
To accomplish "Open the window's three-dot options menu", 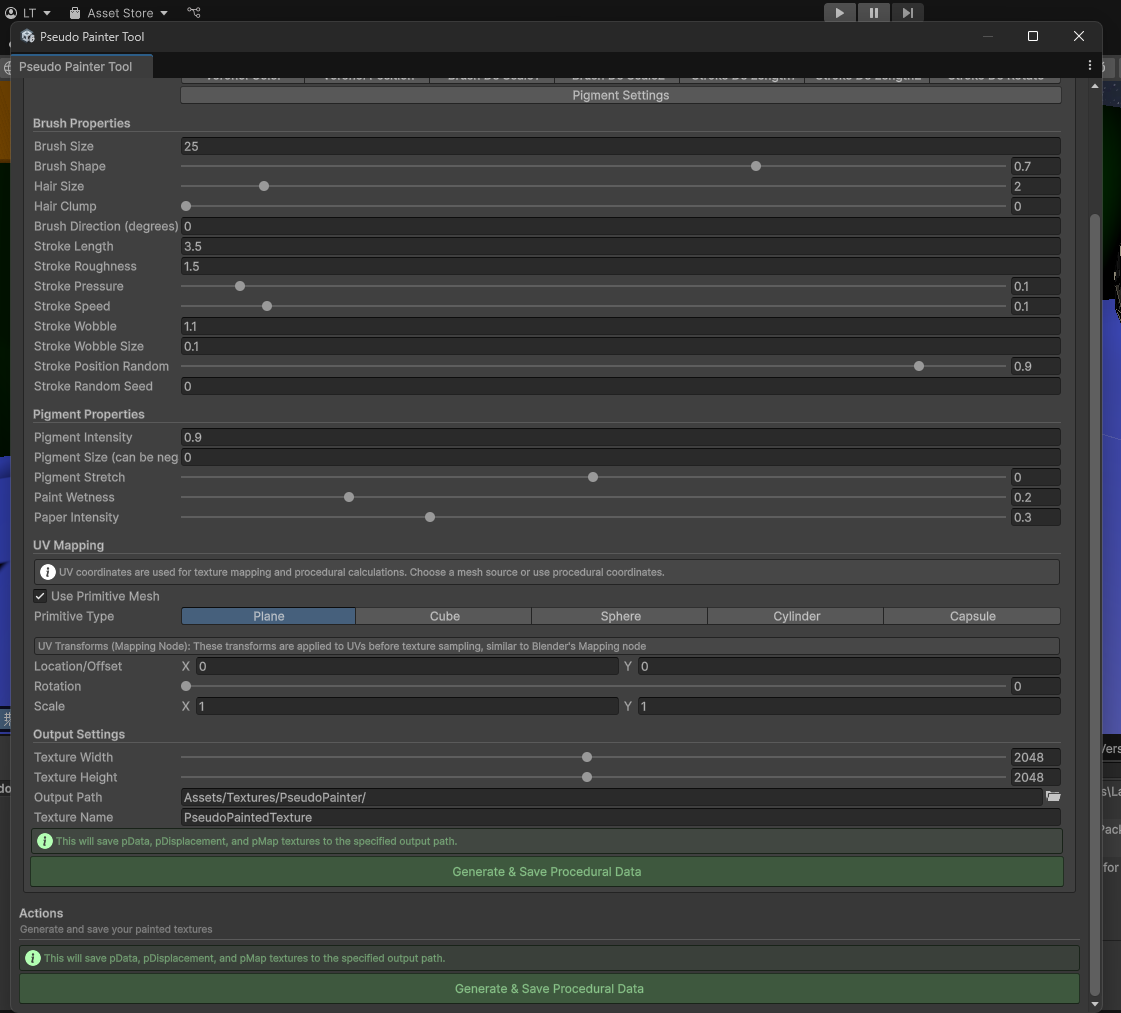I will pyautogui.click(x=1089, y=65).
